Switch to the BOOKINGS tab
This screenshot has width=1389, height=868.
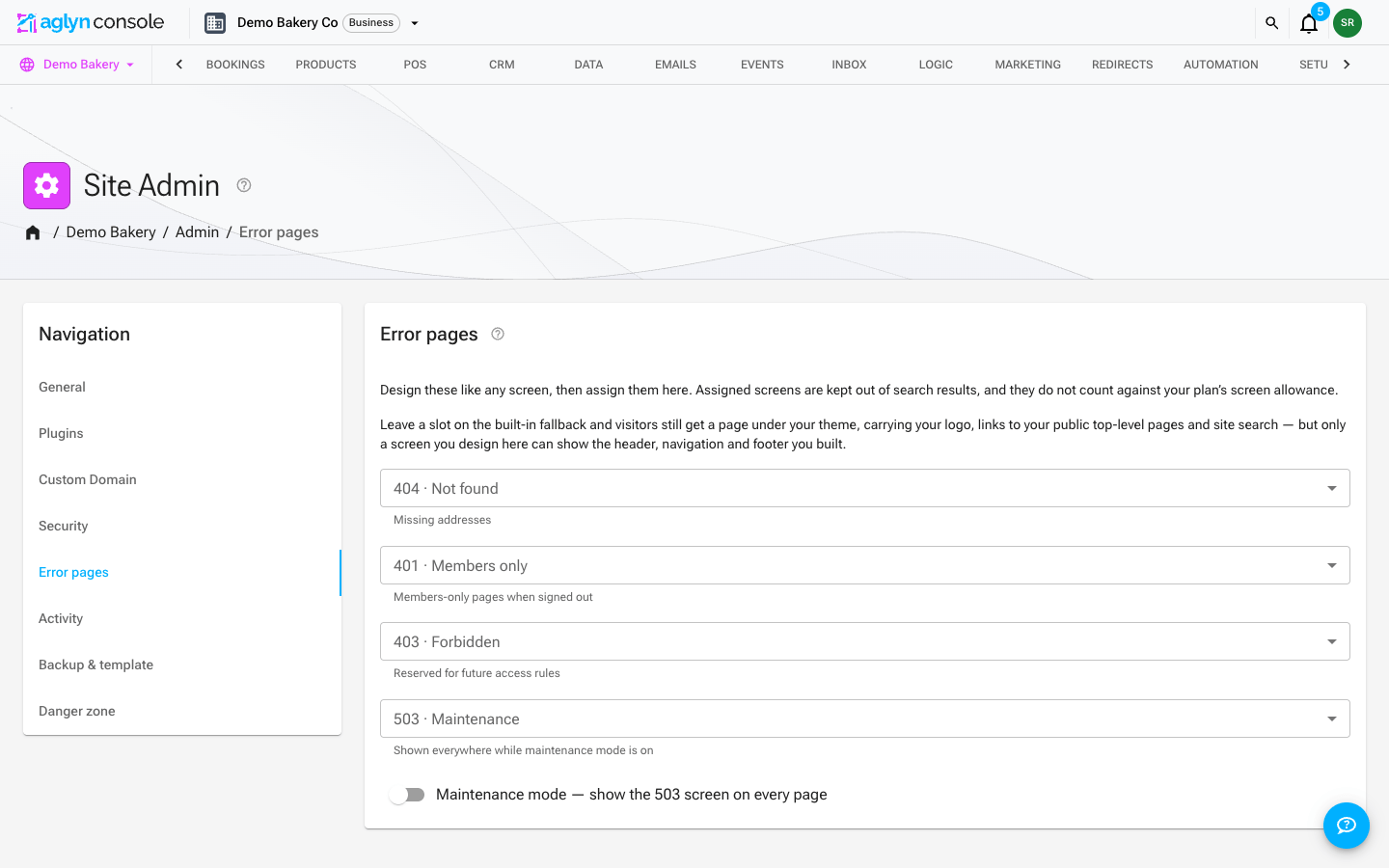click(x=235, y=65)
